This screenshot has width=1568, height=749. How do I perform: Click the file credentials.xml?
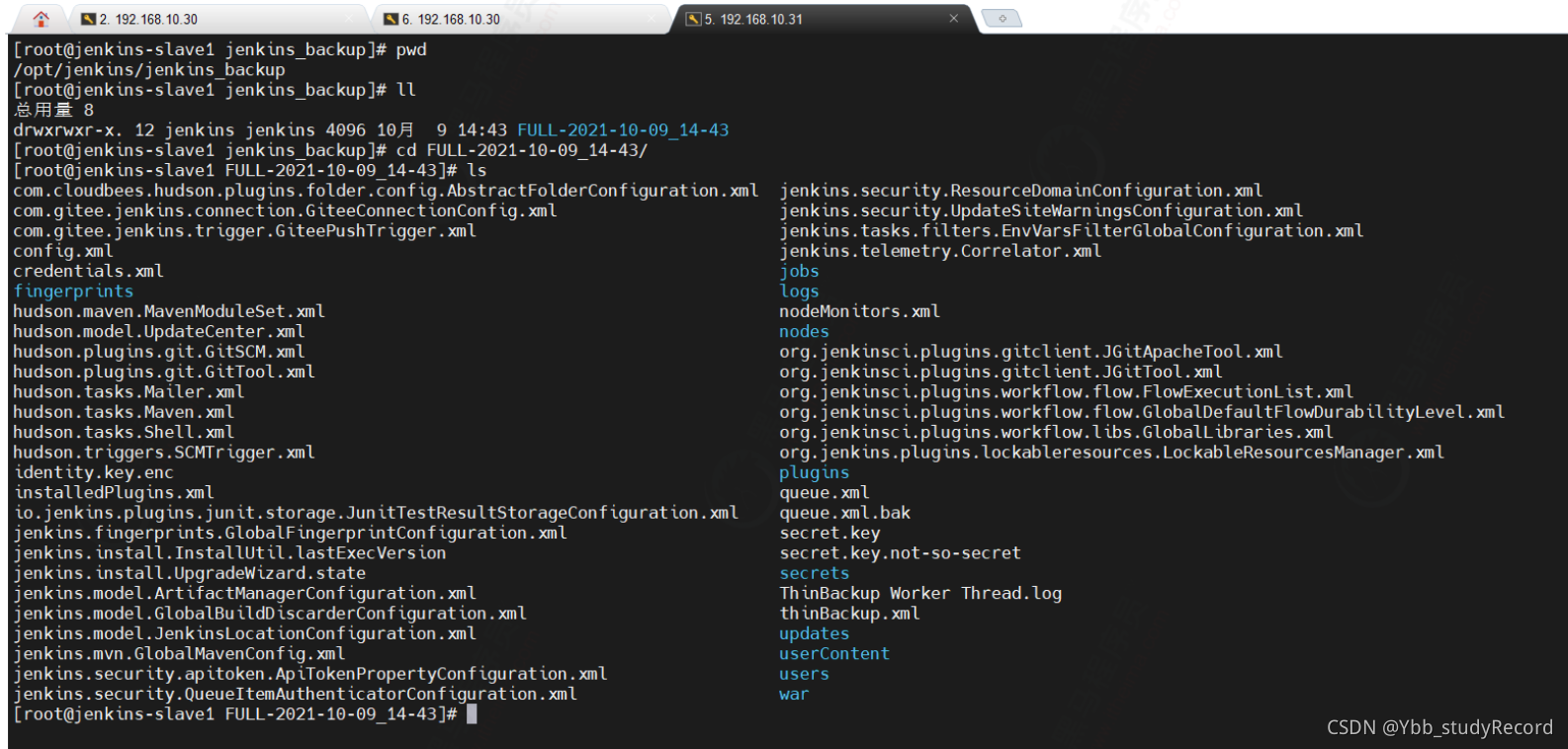[x=88, y=271]
